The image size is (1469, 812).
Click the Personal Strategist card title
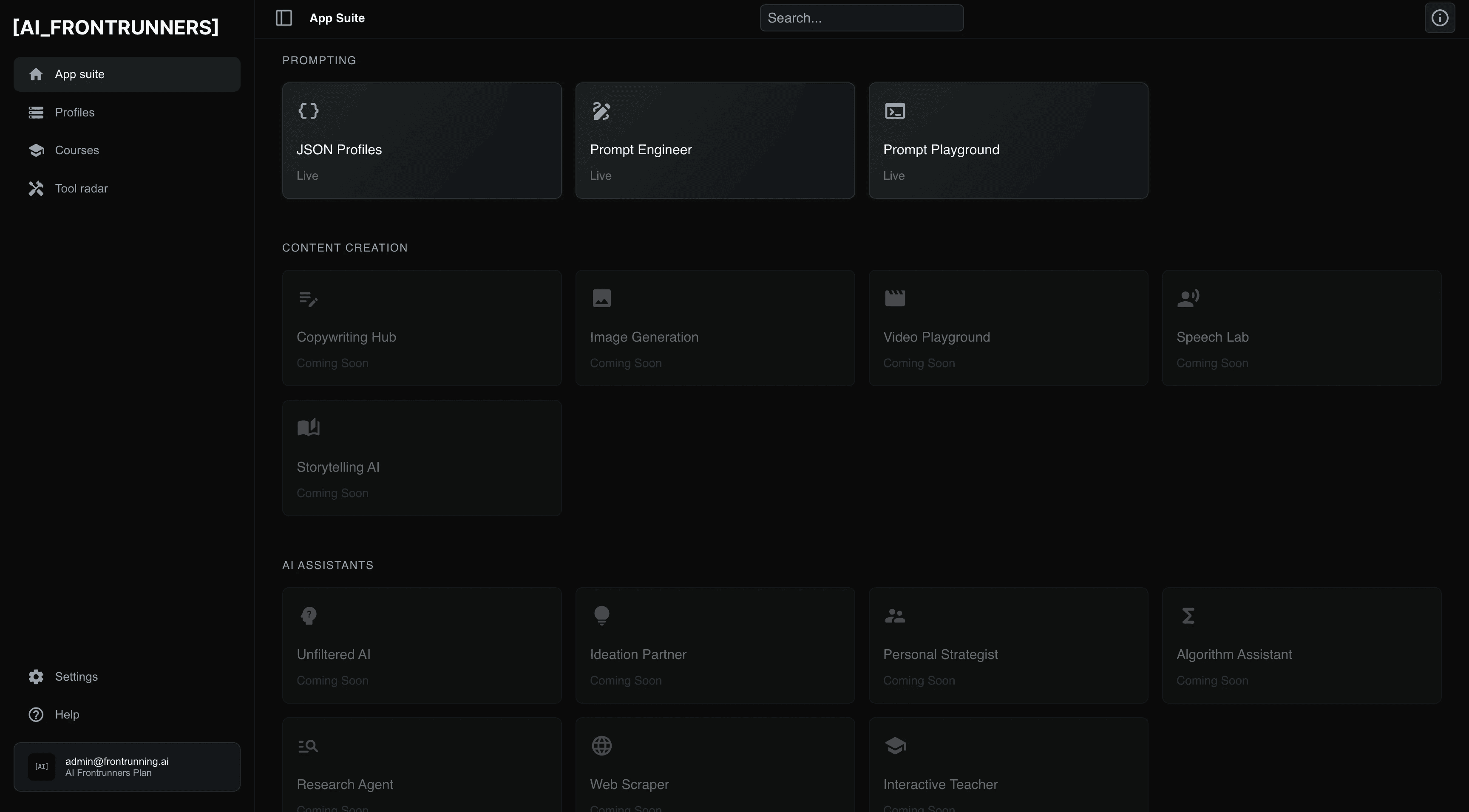click(940, 655)
